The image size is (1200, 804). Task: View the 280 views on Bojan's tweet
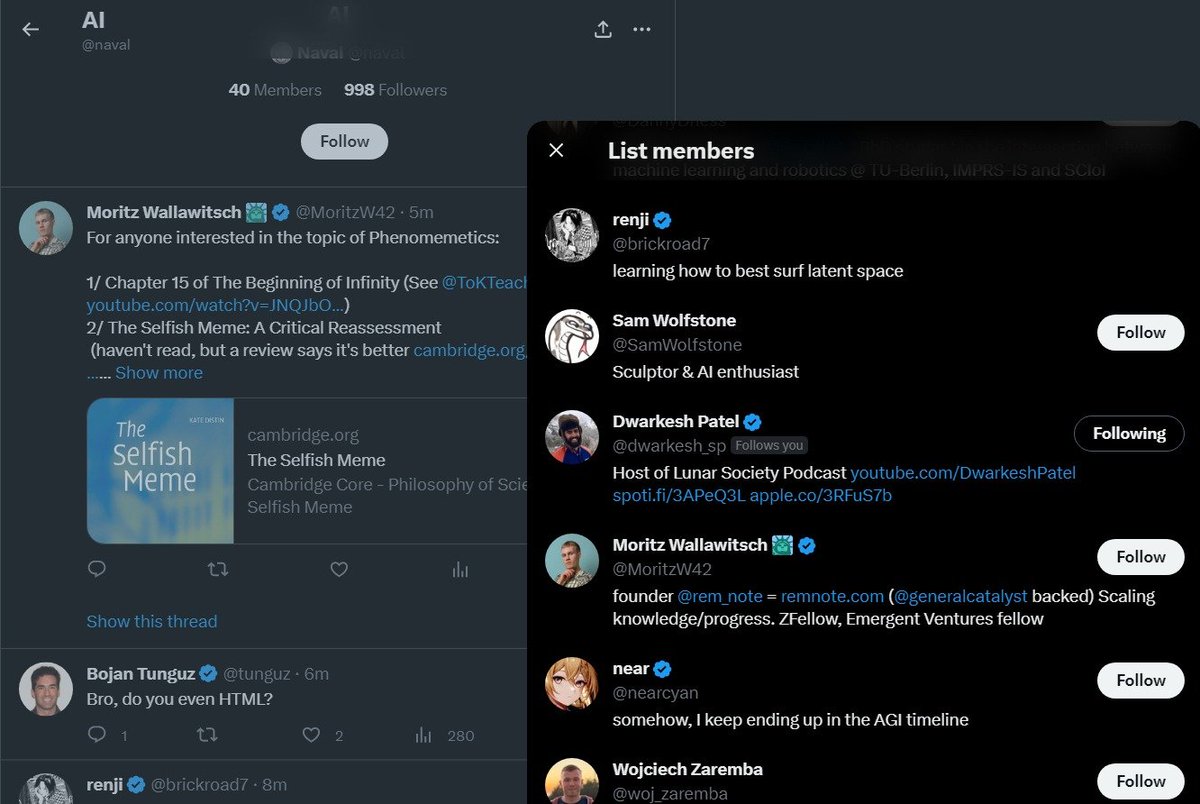pyautogui.click(x=445, y=735)
